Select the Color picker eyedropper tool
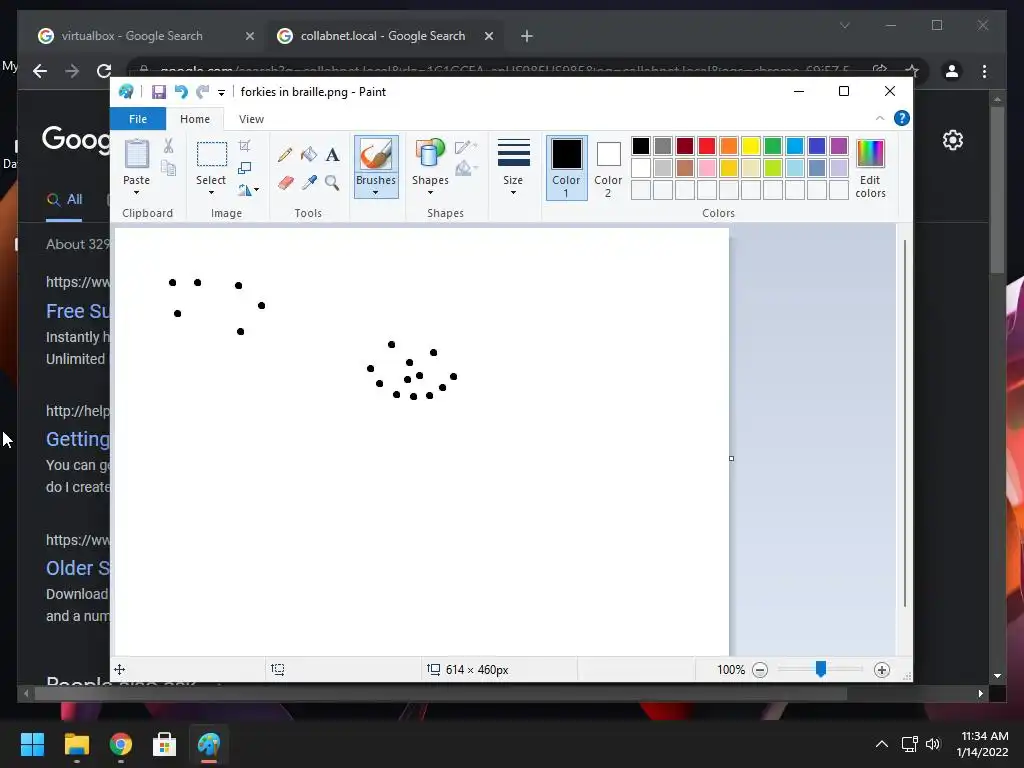The height and width of the screenshot is (768, 1024). coord(309,182)
